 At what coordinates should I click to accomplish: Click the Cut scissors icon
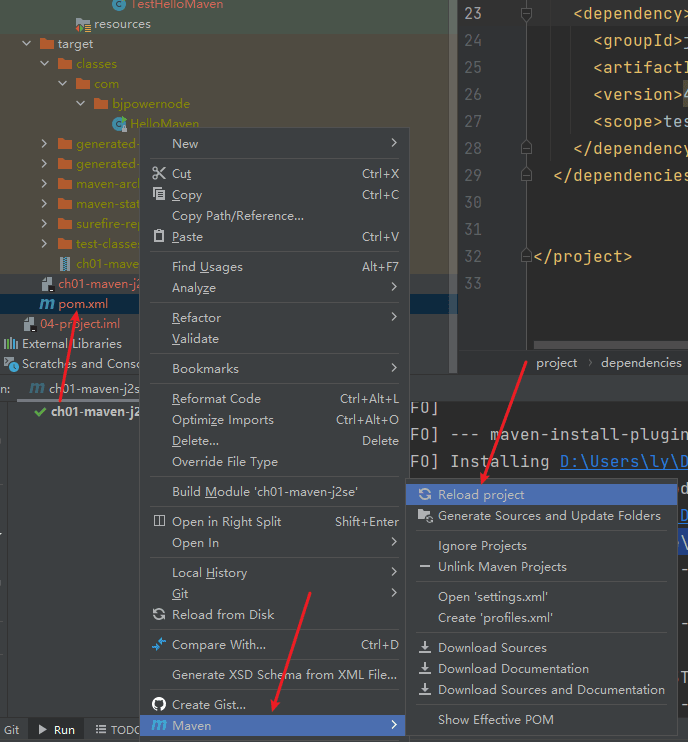(159, 174)
